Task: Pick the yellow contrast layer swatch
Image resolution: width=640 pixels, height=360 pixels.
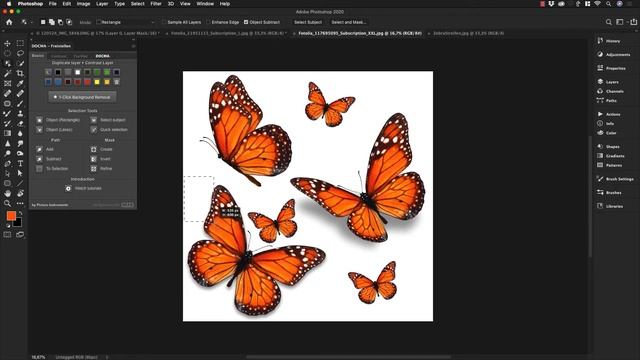Action: click(x=97, y=82)
